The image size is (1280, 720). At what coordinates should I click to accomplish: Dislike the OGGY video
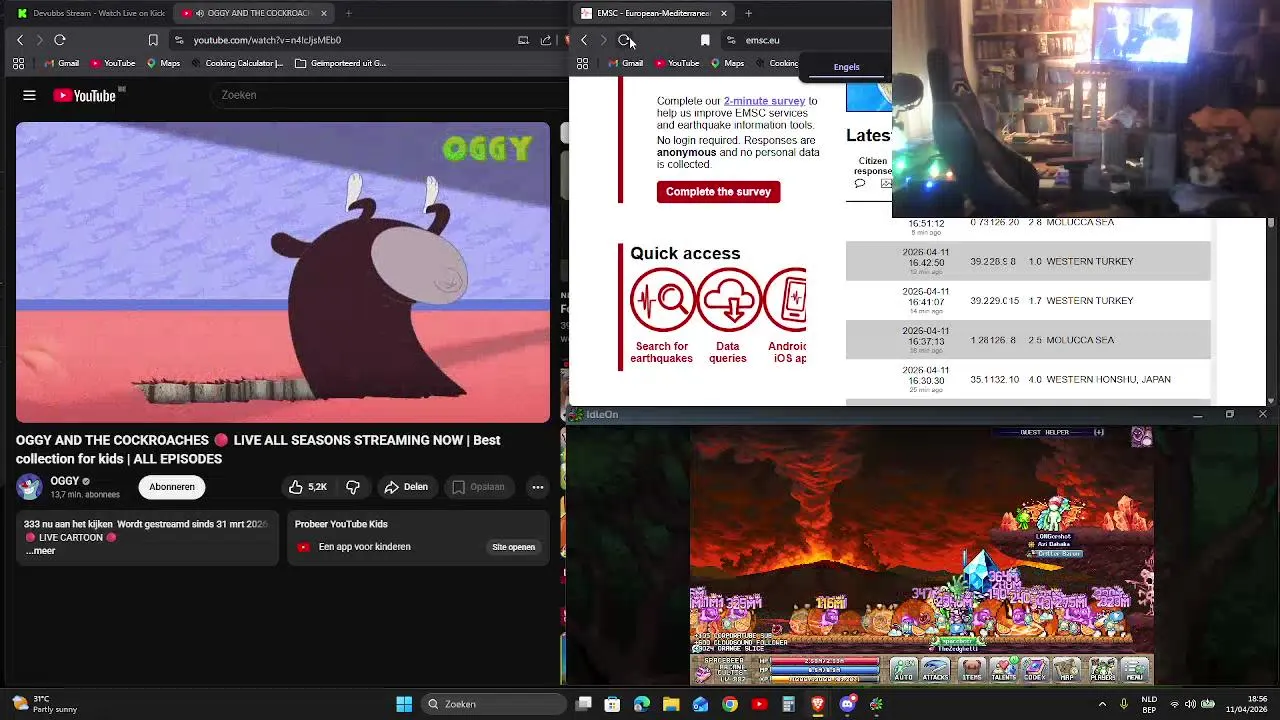tap(353, 487)
